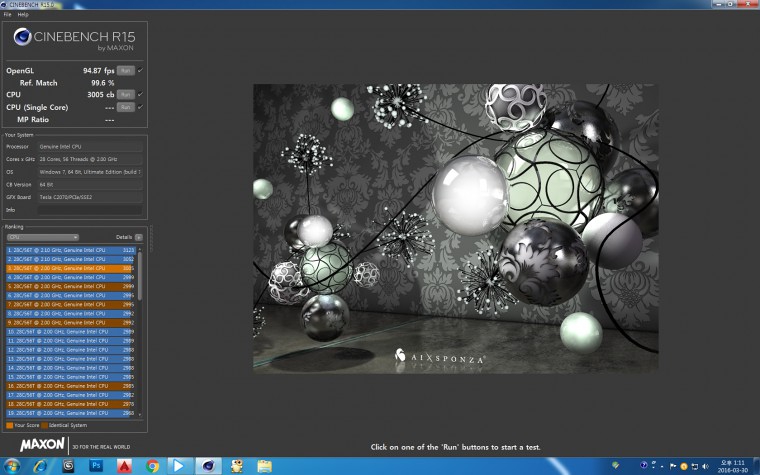The image size is (760, 475).
Task: Open the taskbar clock and date
Action: (732, 466)
